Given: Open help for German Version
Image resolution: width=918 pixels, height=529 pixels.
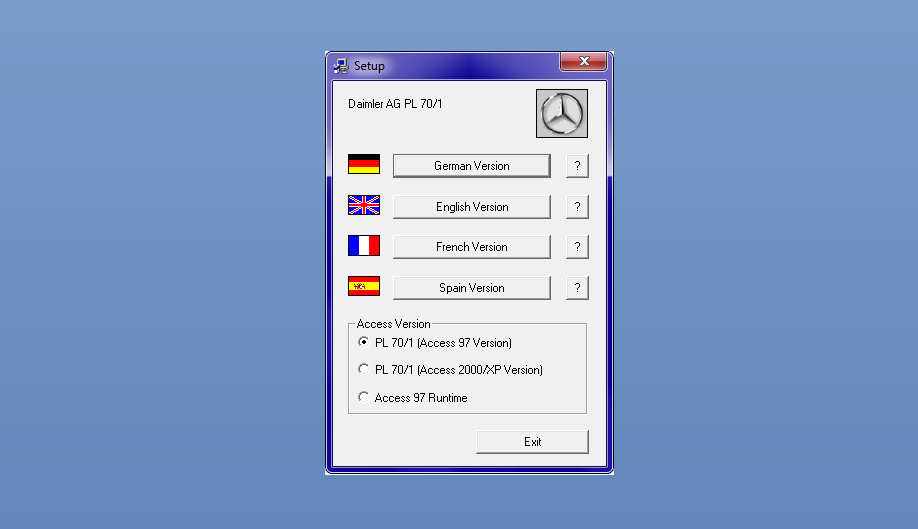Looking at the screenshot, I should click(x=577, y=166).
